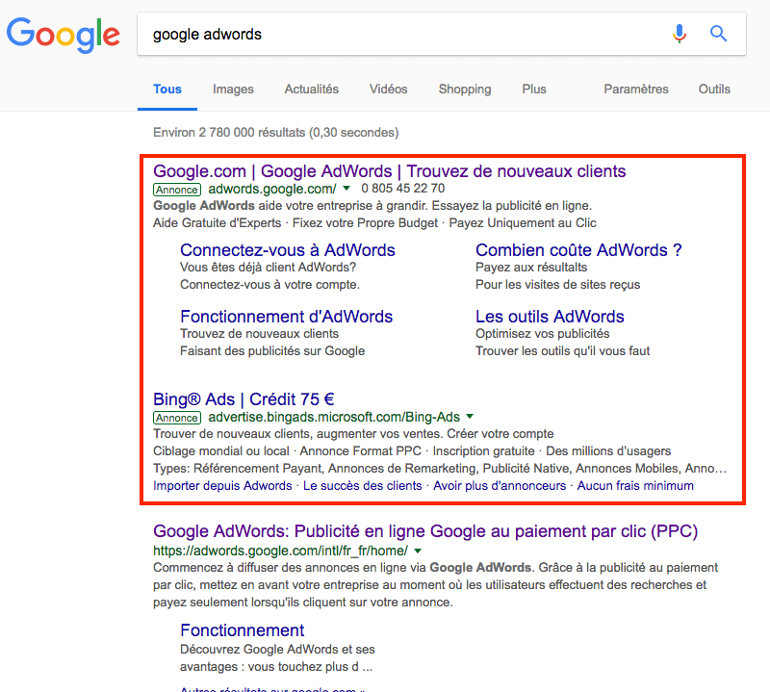Click the adwords.google.com/ green URL
Viewport: 770px width, 692px height.
click(x=272, y=189)
